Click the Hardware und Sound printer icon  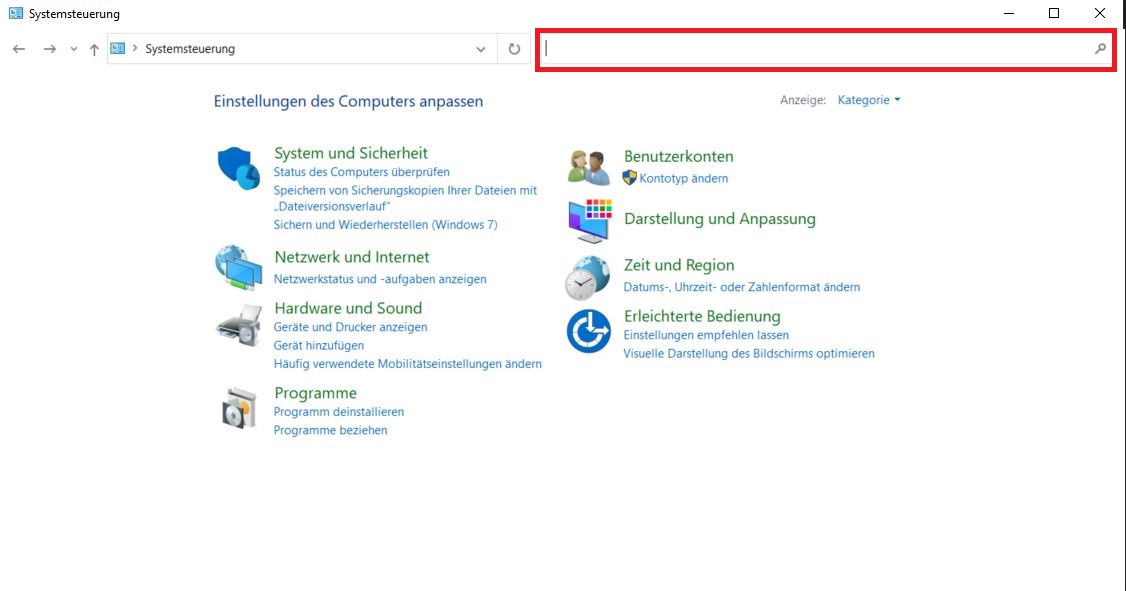[x=238, y=324]
